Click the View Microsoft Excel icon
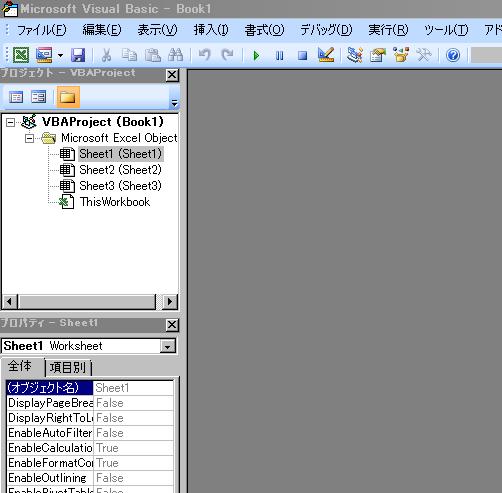Screen dimensions: 502x493 click(21, 55)
